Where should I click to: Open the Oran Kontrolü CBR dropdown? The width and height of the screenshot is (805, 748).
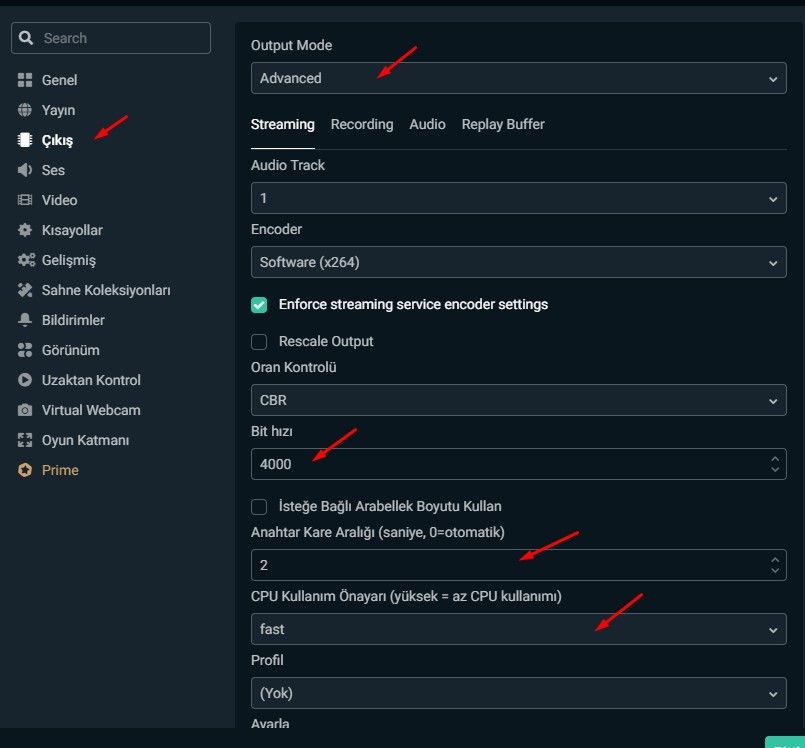click(518, 400)
